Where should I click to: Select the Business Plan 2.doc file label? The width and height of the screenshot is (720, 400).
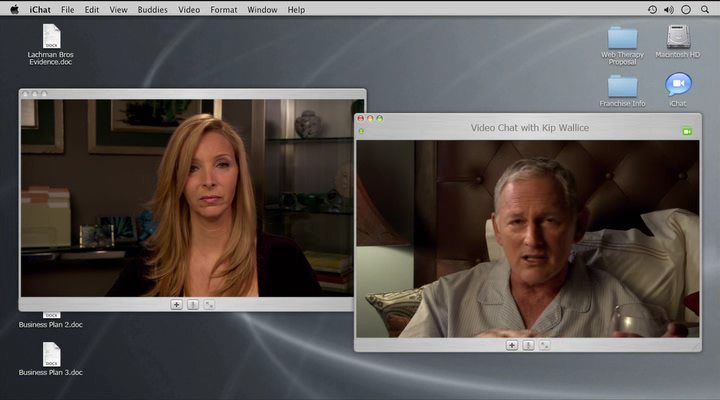tap(51, 325)
